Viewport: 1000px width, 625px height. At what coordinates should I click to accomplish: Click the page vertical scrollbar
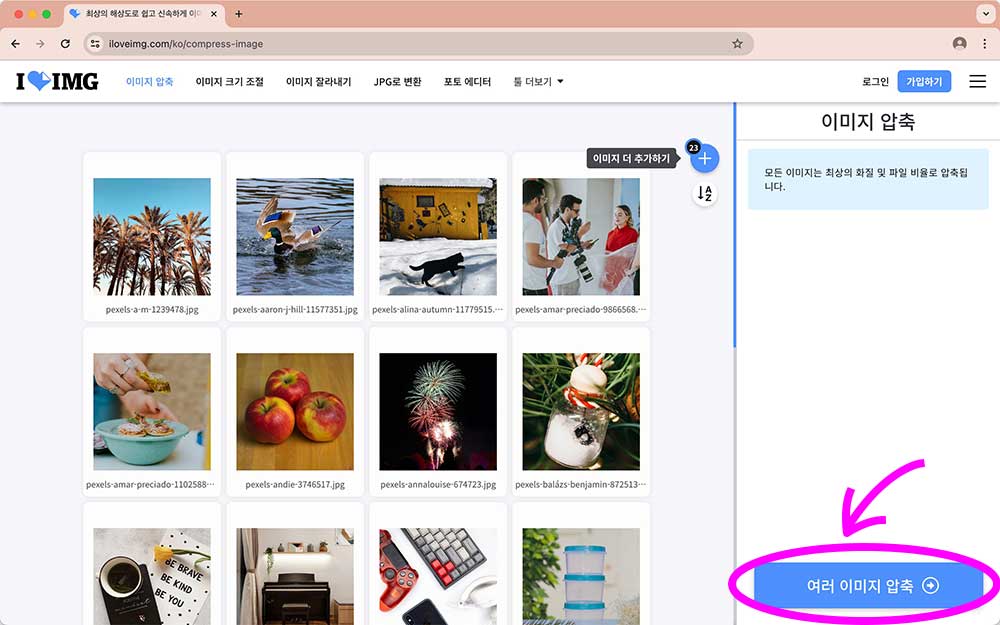(x=735, y=225)
